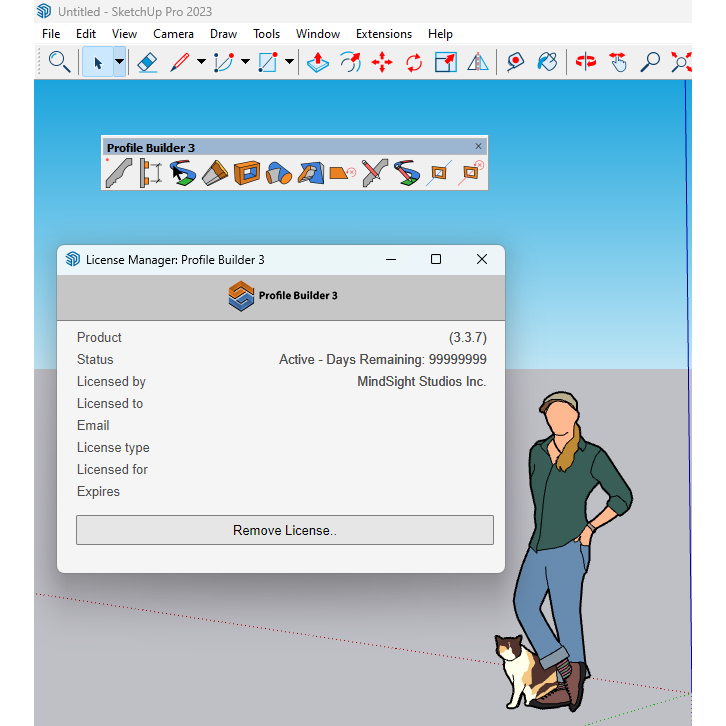Activate the Pan hand tool

618,62
